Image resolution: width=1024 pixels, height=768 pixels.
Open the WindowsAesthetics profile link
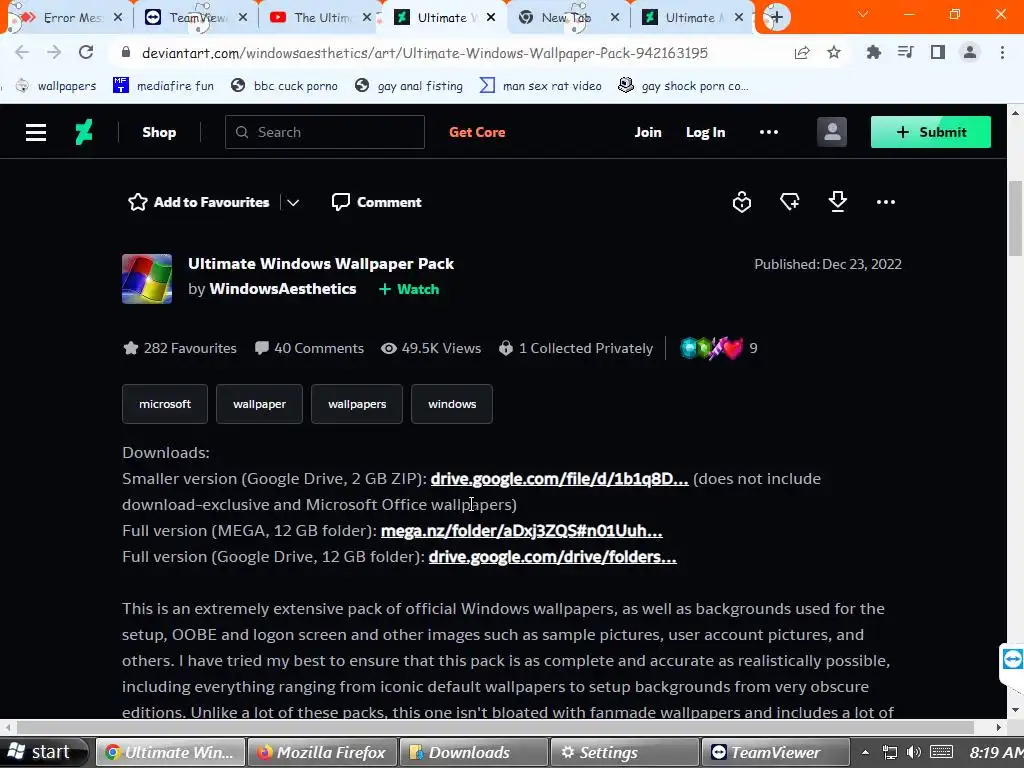[x=283, y=289]
